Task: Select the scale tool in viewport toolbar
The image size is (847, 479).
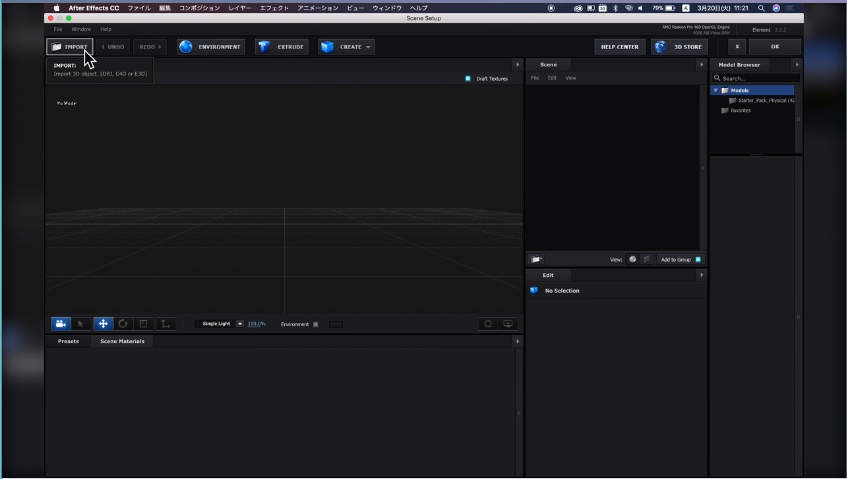Action: (144, 324)
